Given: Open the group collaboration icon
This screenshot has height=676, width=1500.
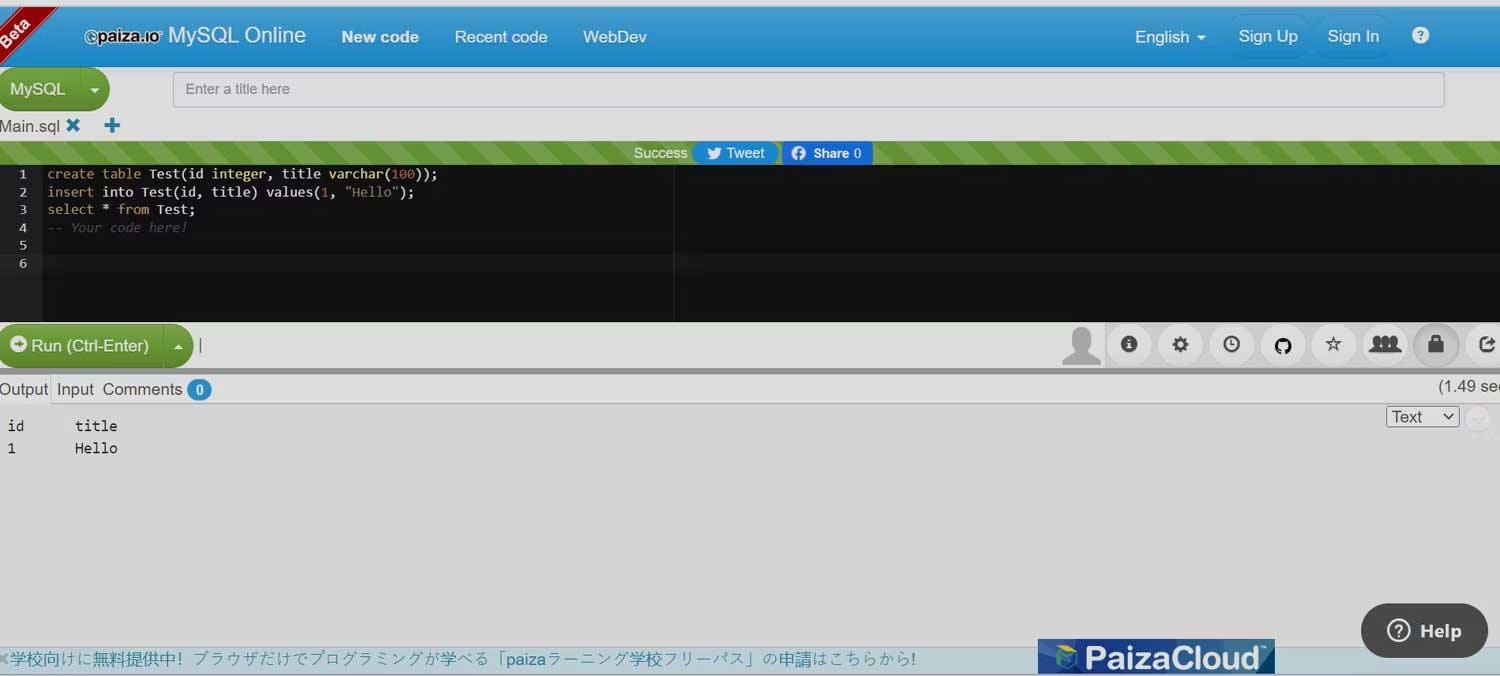Looking at the screenshot, I should pyautogui.click(x=1385, y=345).
